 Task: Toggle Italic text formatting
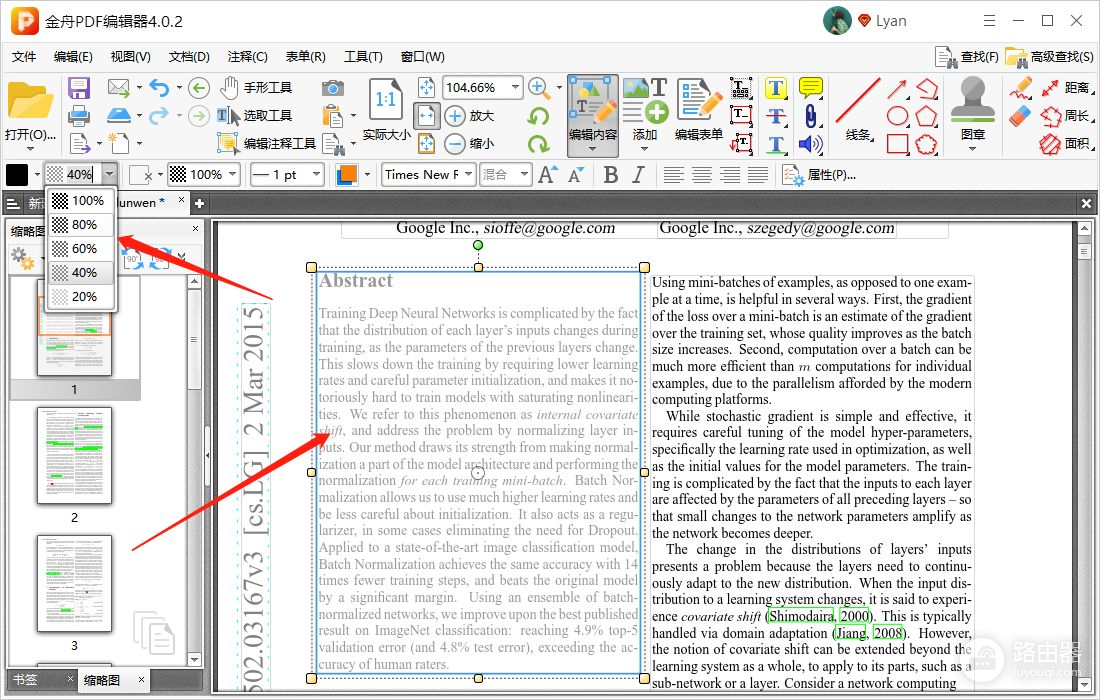pyautogui.click(x=639, y=175)
